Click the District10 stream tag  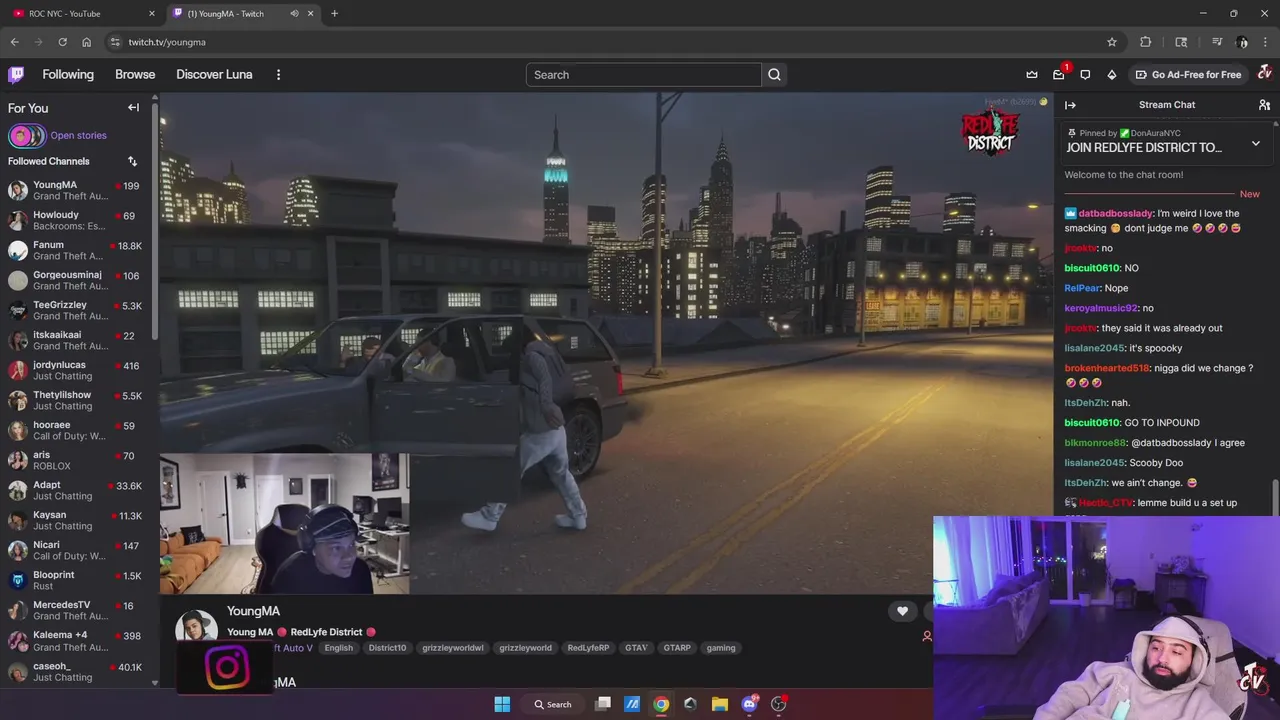387,648
